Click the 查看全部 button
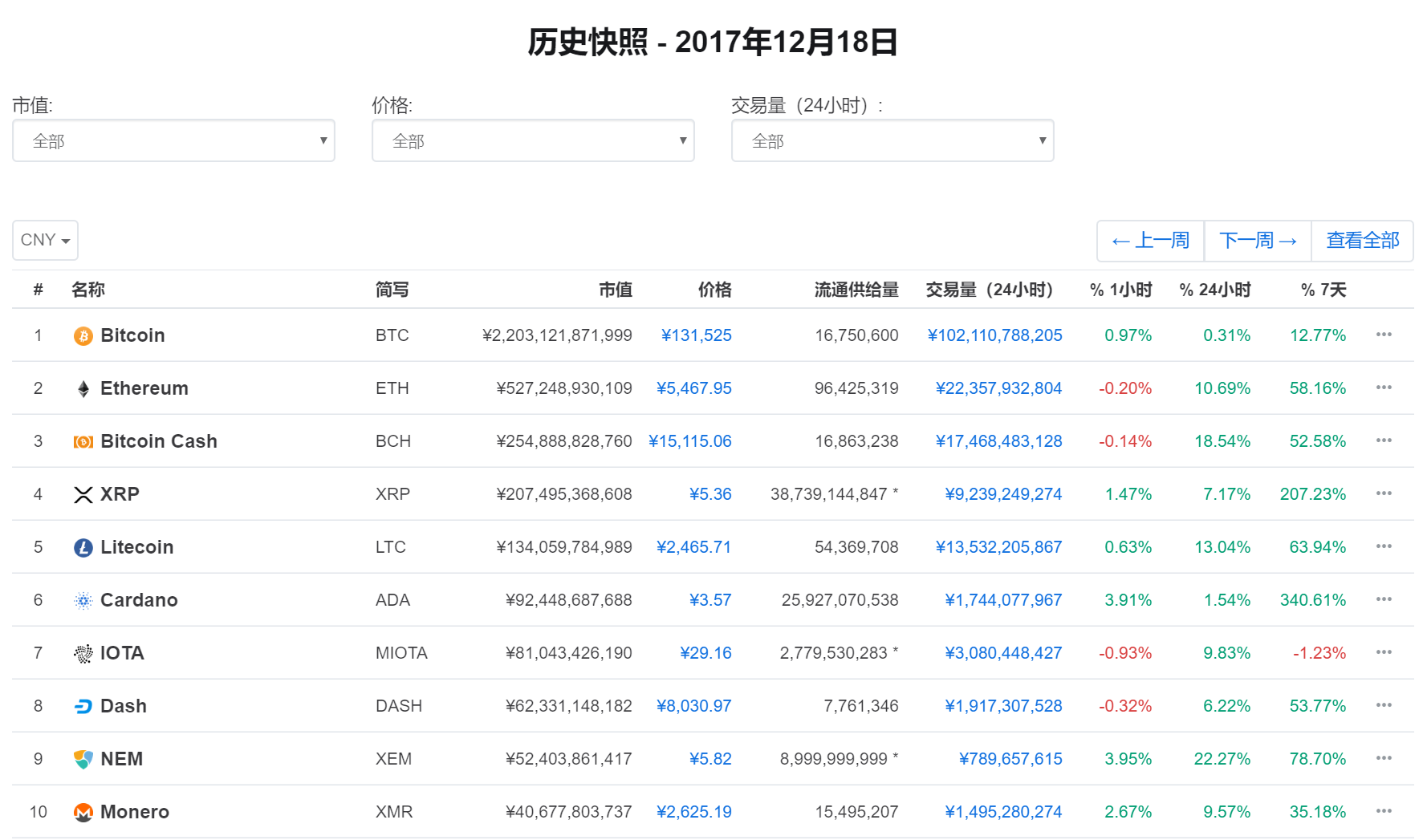Screen dimensions: 1423x840 (1362, 240)
